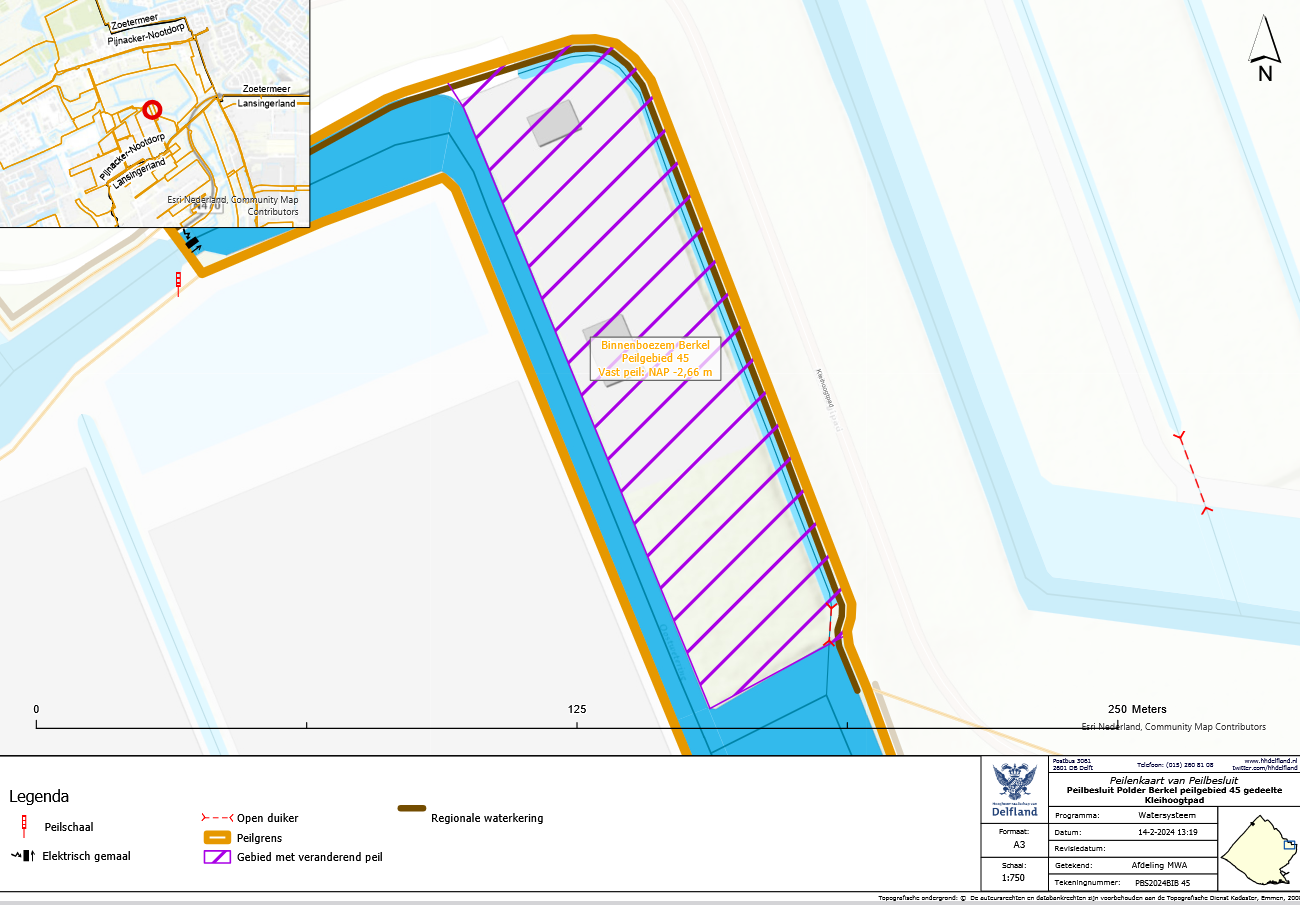Screen dimensions: 1300x905
Task: Click the brown Regionale waterkering legend line
Action: point(412,808)
